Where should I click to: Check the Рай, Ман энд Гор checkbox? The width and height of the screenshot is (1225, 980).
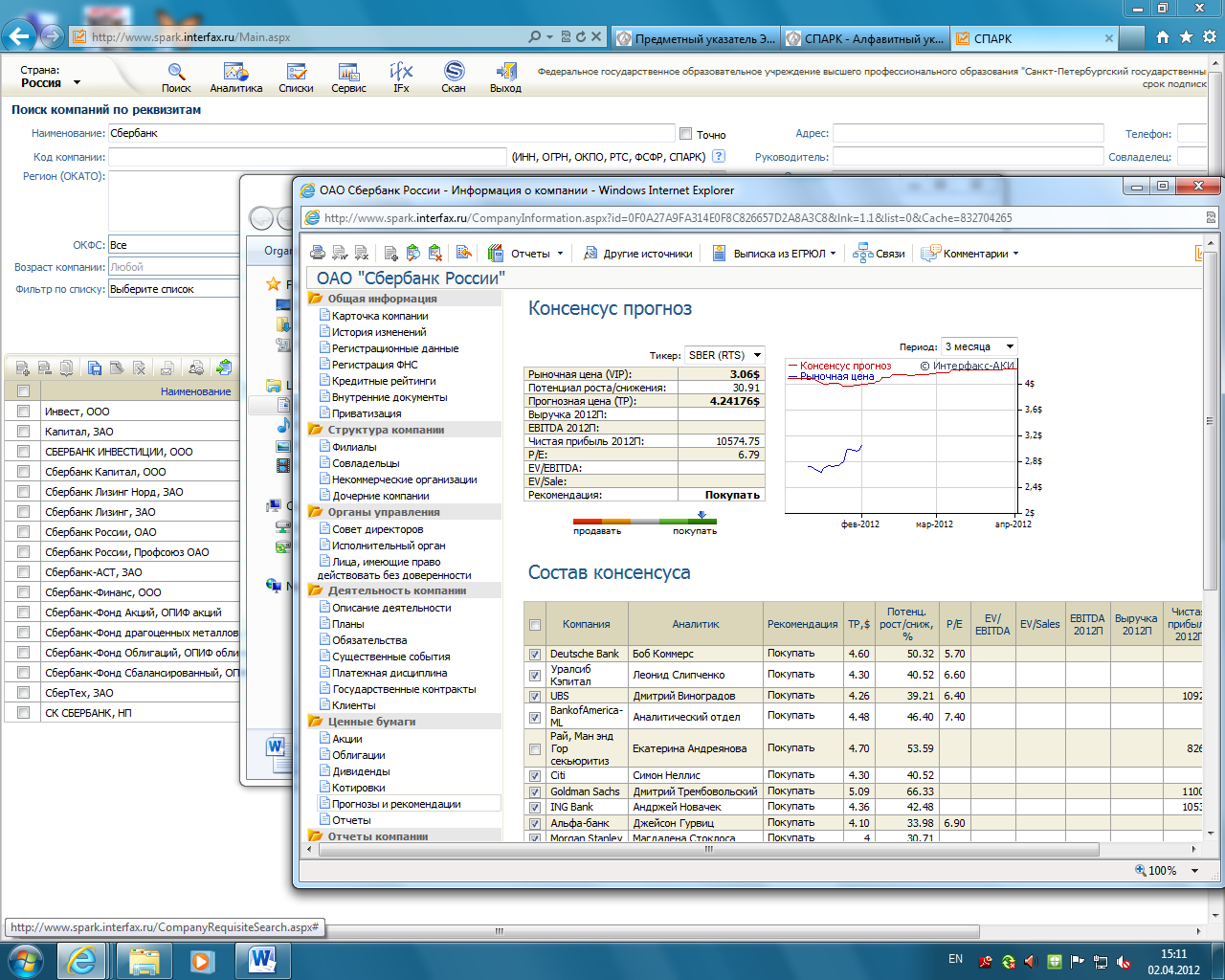click(x=535, y=748)
